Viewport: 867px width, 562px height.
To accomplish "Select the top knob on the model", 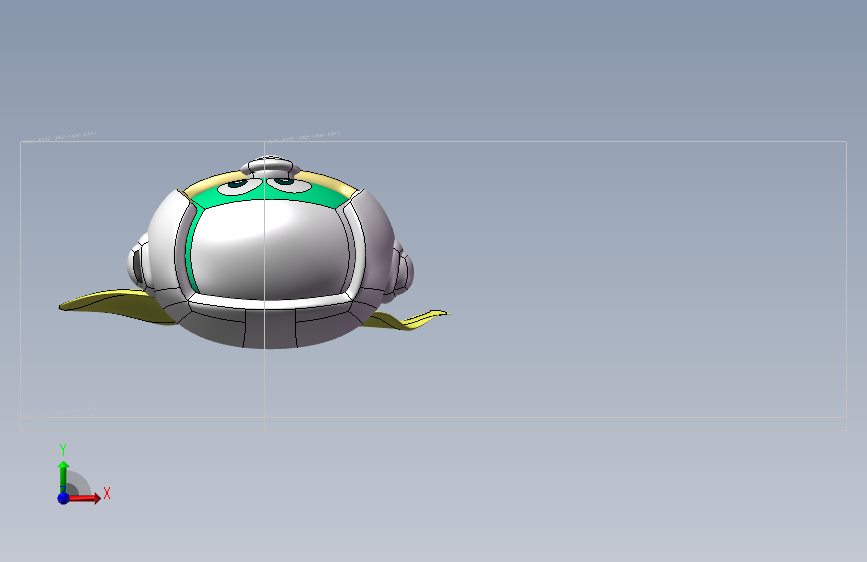I will [x=270, y=165].
